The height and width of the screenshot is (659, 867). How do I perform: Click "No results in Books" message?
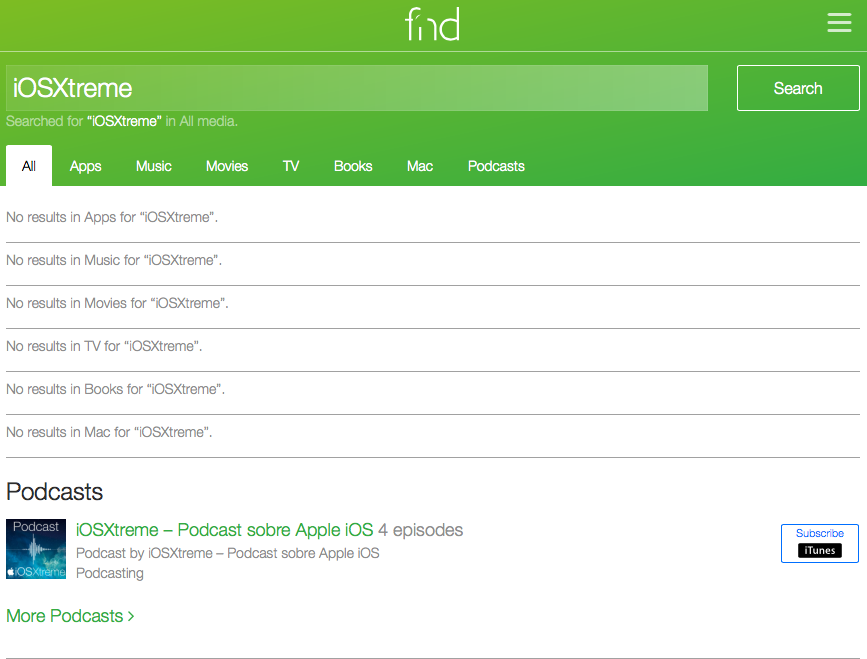pyautogui.click(x=116, y=389)
